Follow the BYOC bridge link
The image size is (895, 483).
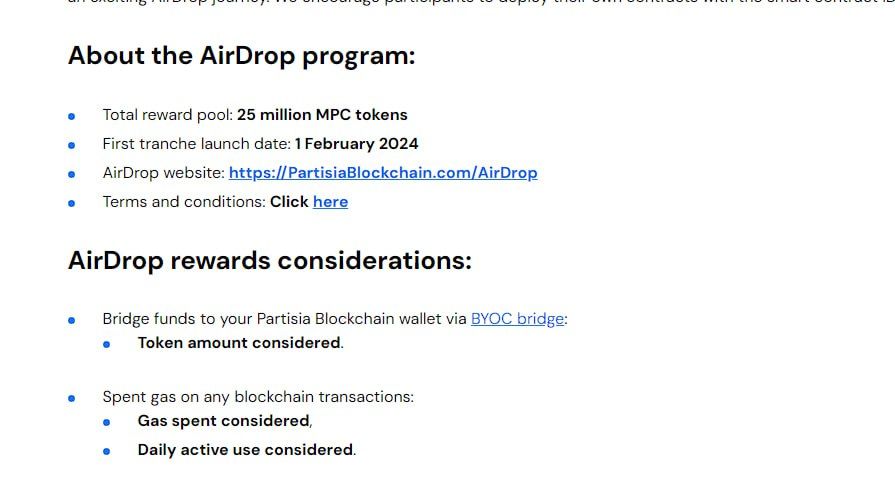coord(517,320)
